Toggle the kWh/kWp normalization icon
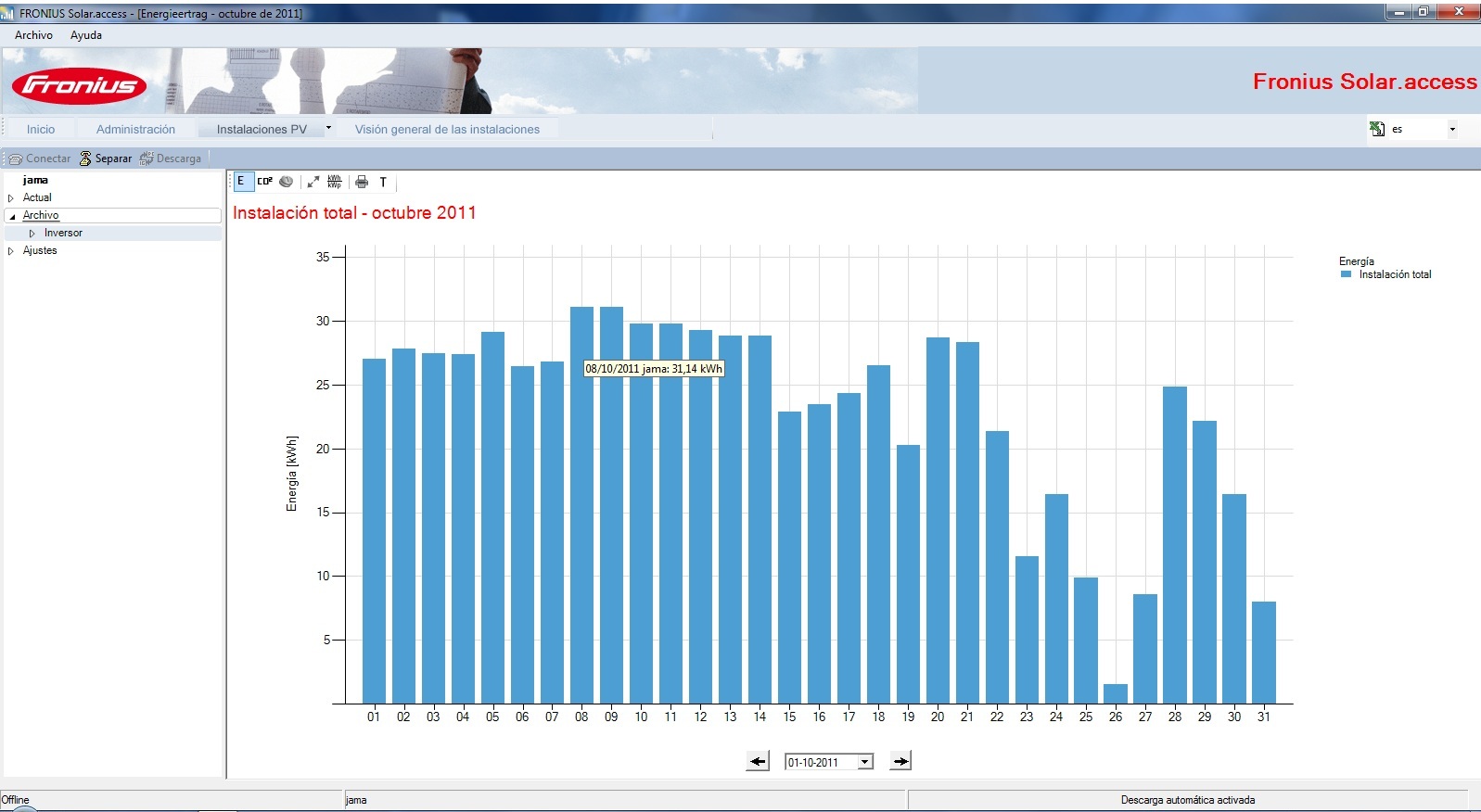The height and width of the screenshot is (812, 1481). coord(335,182)
